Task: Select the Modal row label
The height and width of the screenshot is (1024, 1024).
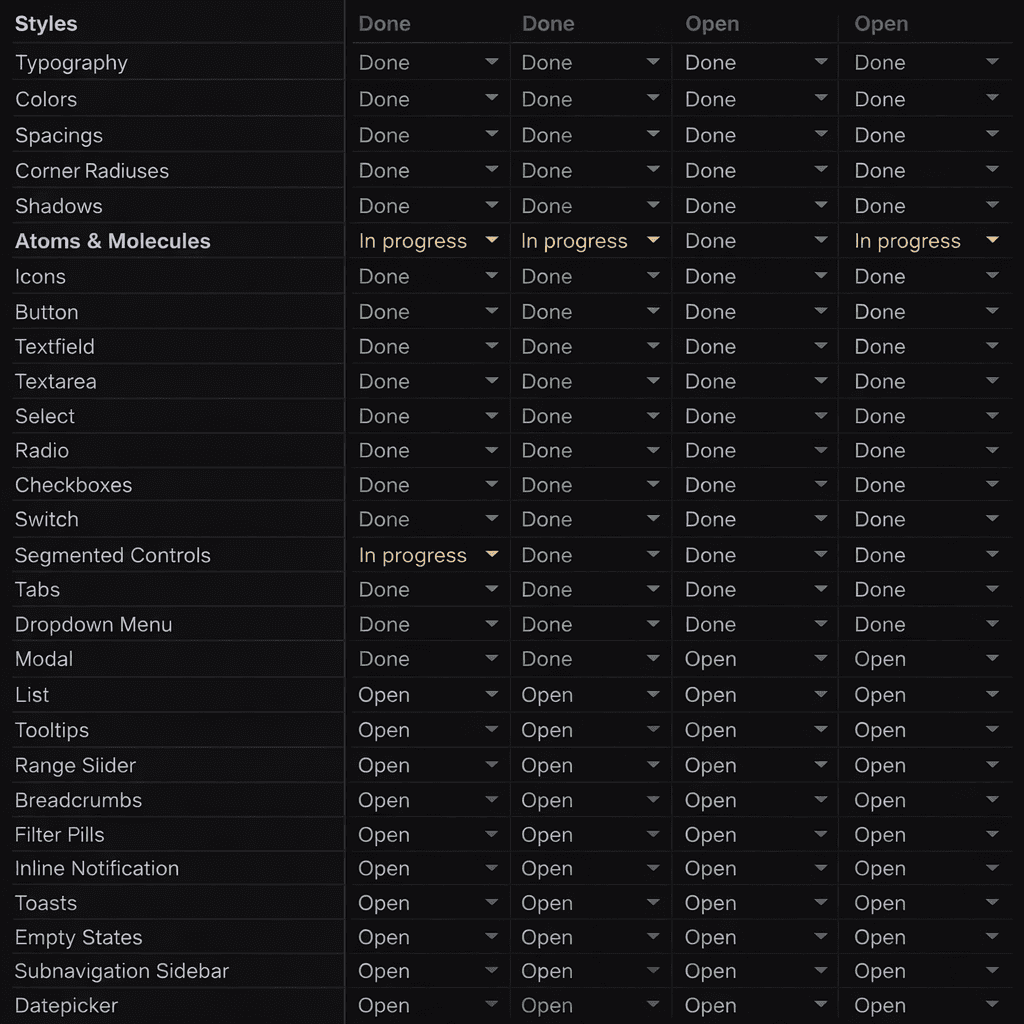Action: [44, 659]
